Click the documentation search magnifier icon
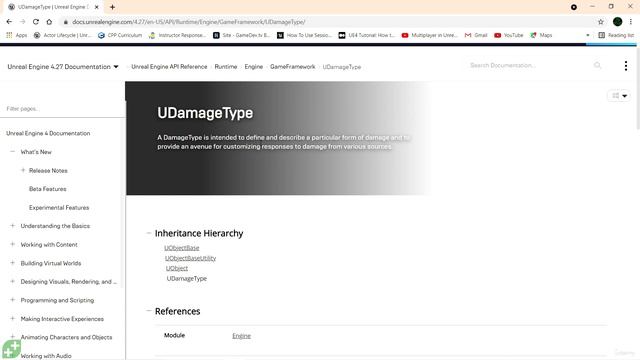This screenshot has height=360, width=640. (x=598, y=65)
